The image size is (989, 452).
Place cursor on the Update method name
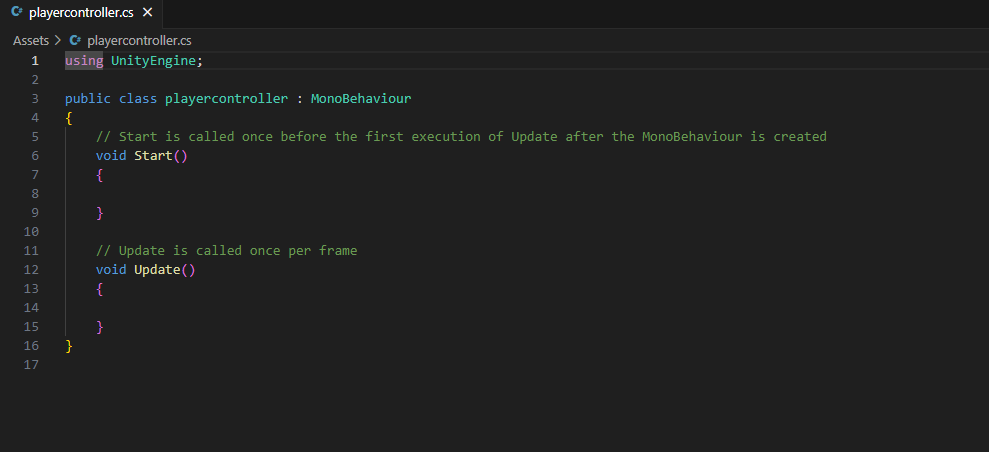pyautogui.click(x=157, y=269)
